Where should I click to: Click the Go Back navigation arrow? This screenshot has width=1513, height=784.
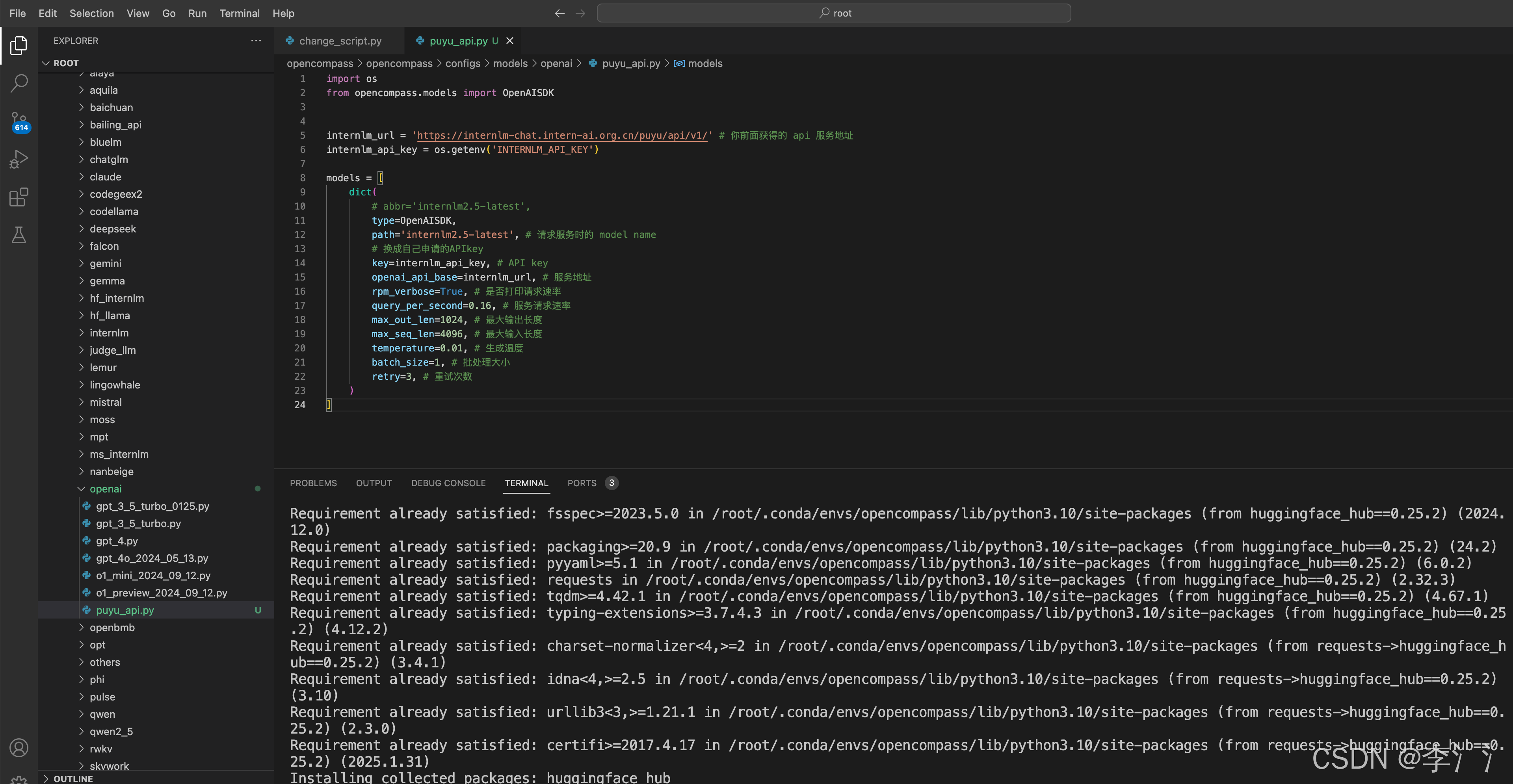pyautogui.click(x=559, y=13)
